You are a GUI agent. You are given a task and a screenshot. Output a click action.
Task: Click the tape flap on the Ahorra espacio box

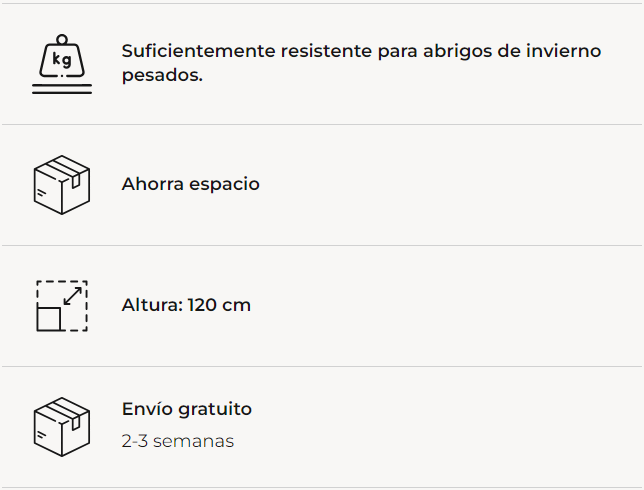tap(70, 170)
